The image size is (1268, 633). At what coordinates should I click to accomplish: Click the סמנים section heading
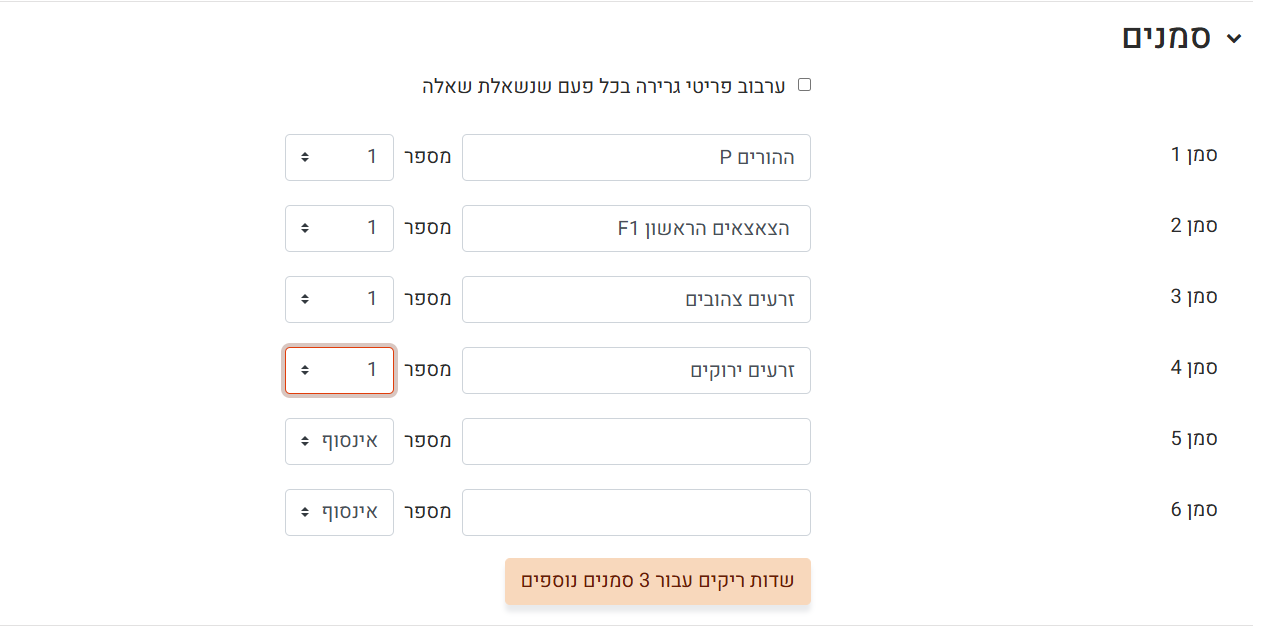coord(1167,38)
